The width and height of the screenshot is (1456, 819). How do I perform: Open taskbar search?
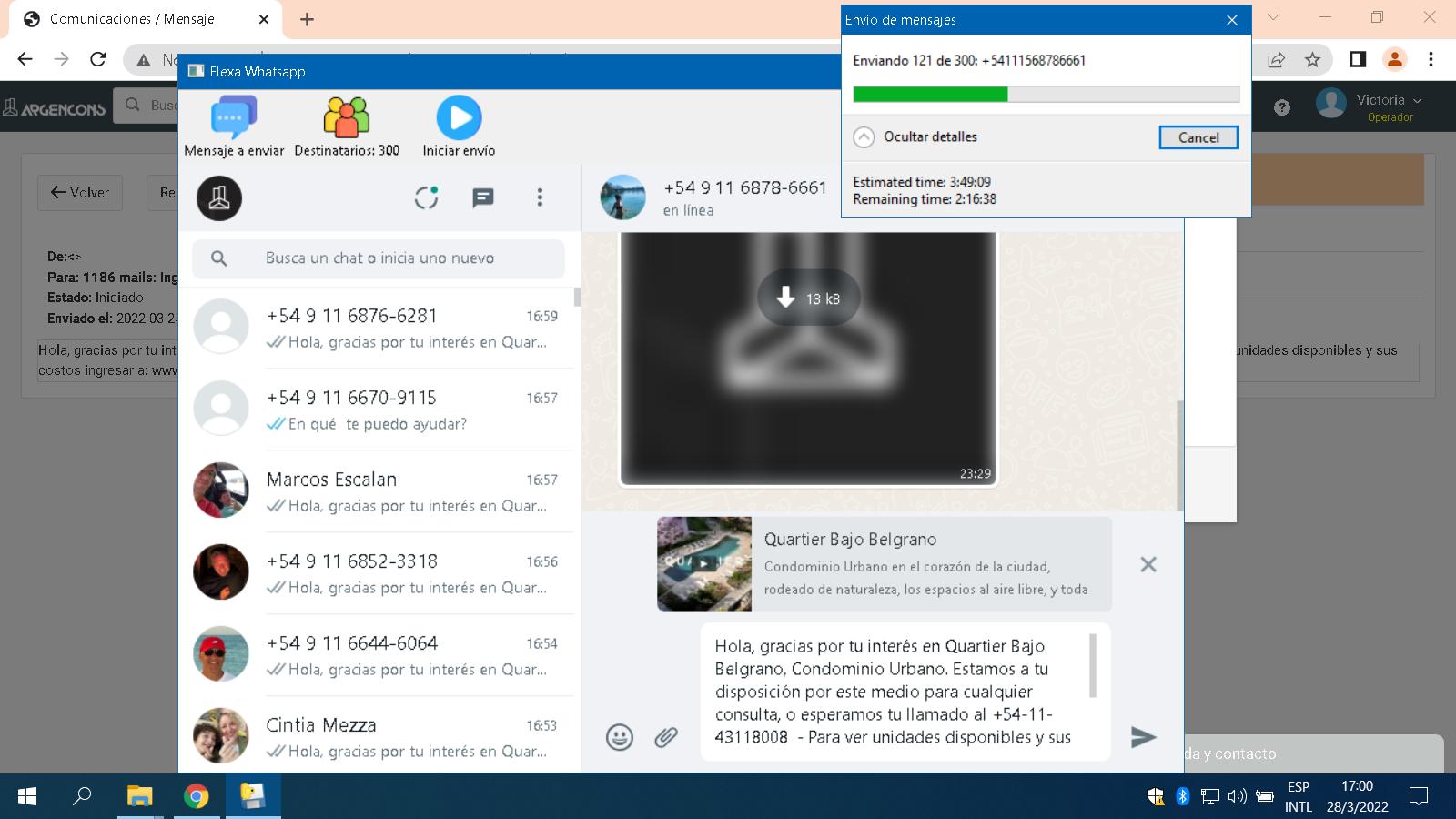coord(82,796)
